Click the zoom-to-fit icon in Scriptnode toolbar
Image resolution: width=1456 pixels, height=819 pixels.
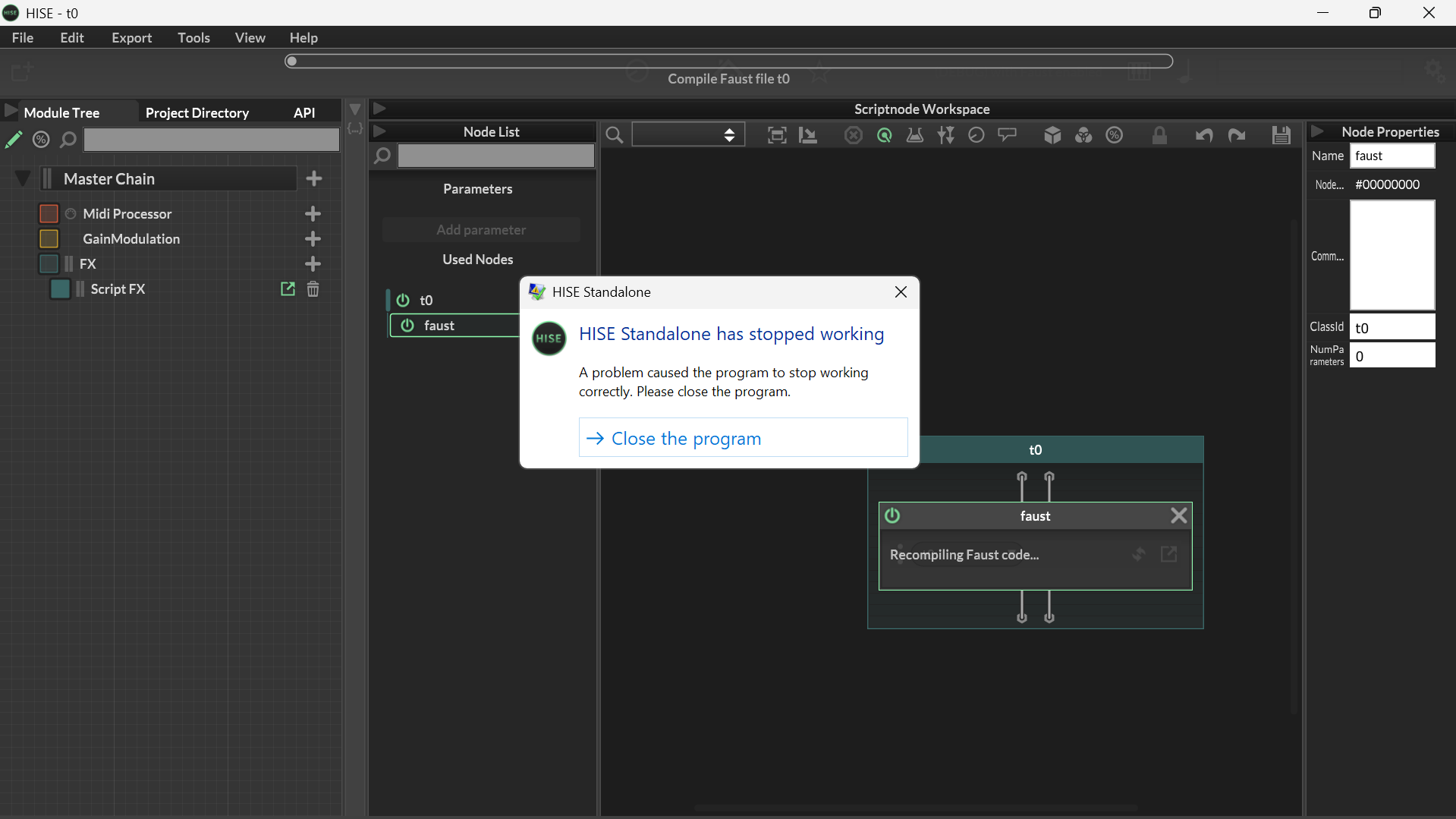tap(777, 136)
